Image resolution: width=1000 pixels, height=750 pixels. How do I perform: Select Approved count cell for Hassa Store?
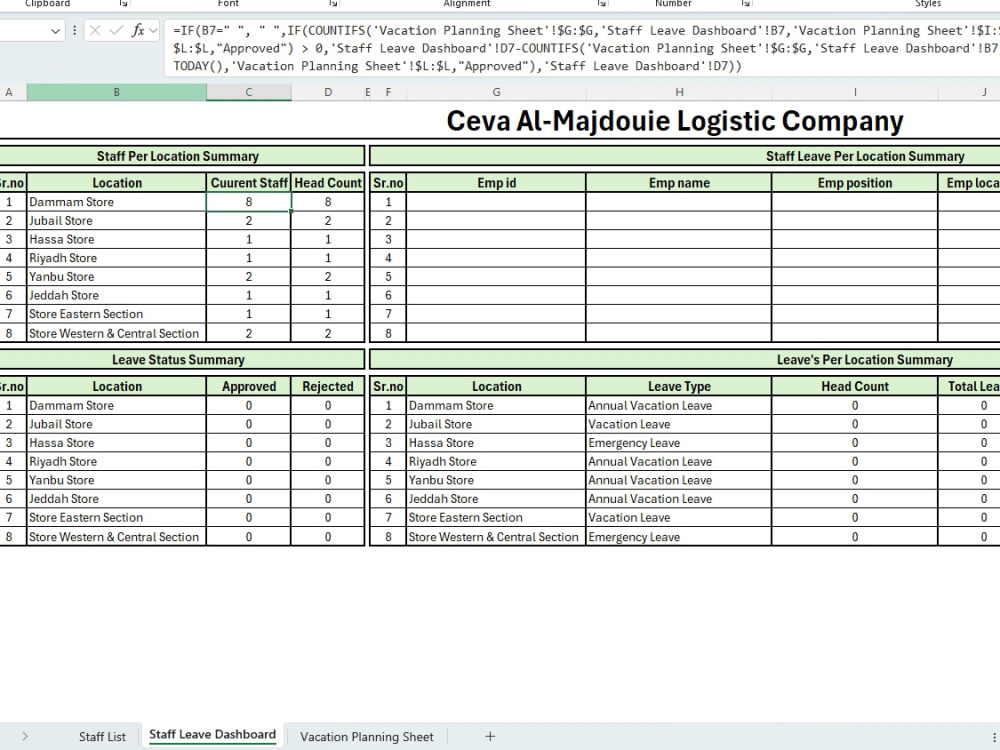pyautogui.click(x=249, y=443)
